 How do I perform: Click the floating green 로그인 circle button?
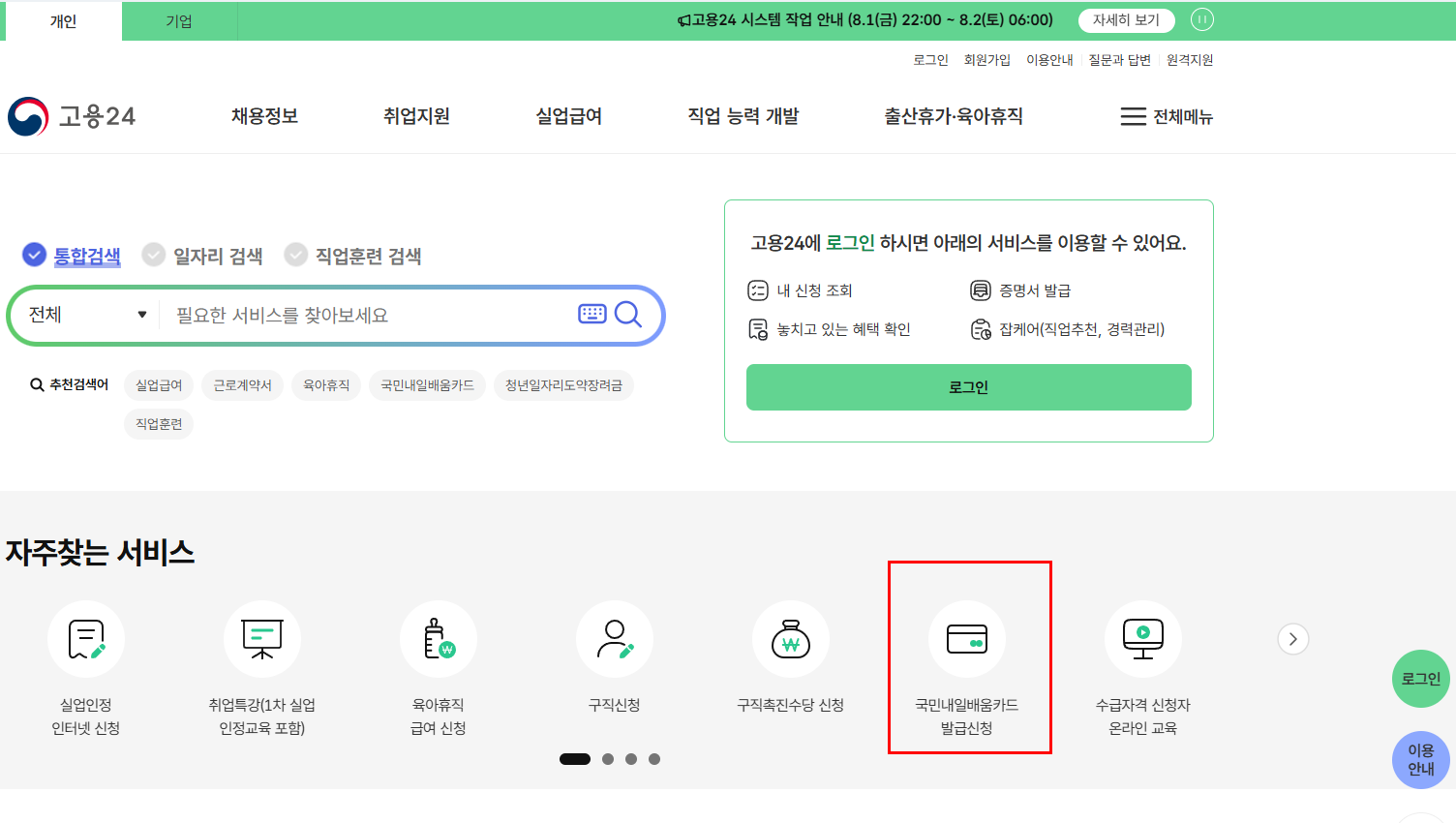(x=1421, y=679)
